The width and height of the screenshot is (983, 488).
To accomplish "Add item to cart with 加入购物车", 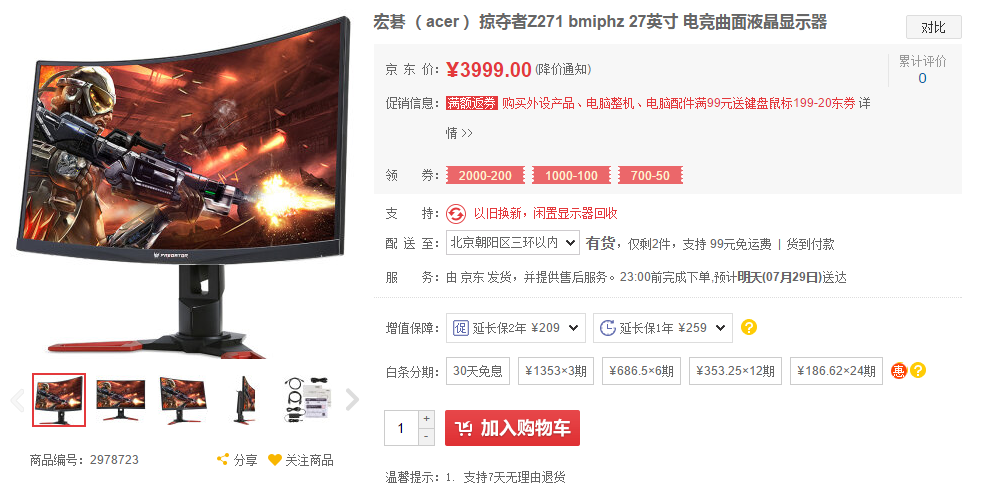I will click(512, 428).
